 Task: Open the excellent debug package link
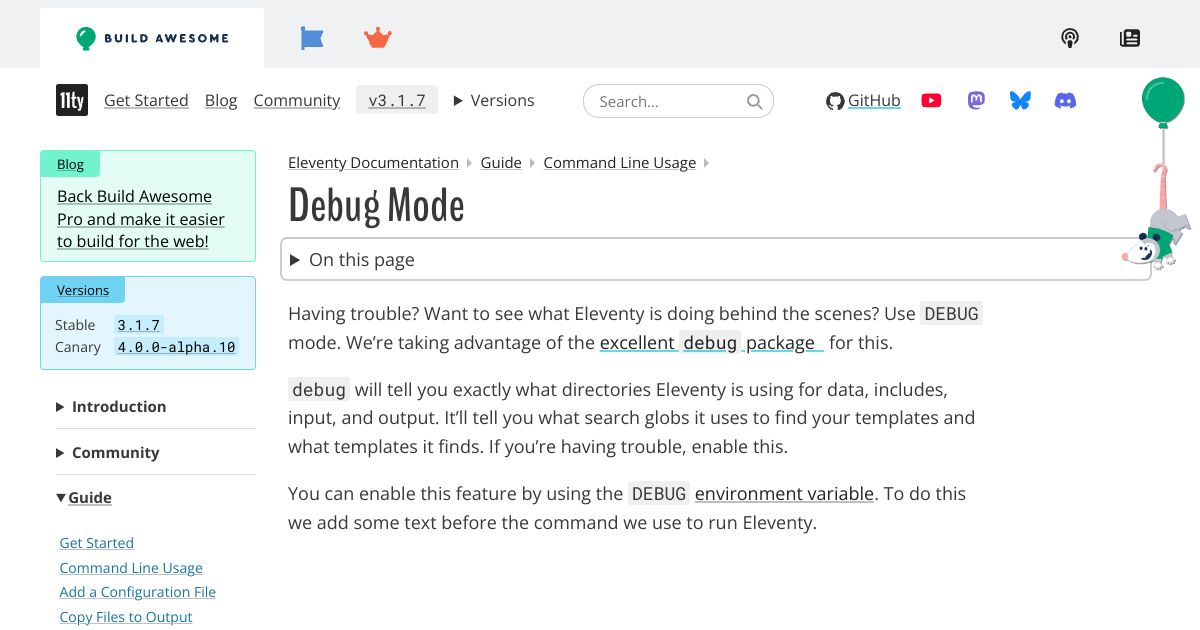(711, 342)
